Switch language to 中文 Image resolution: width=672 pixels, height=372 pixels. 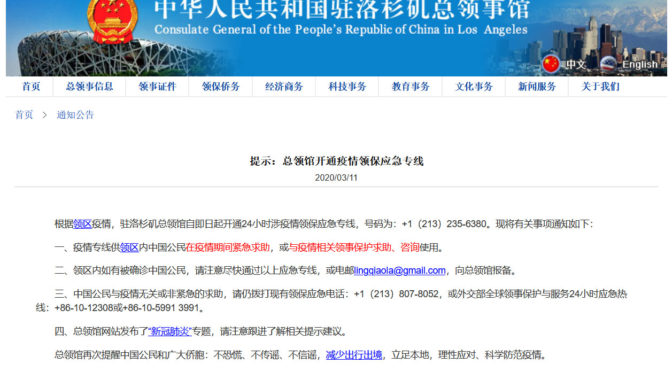tap(576, 64)
